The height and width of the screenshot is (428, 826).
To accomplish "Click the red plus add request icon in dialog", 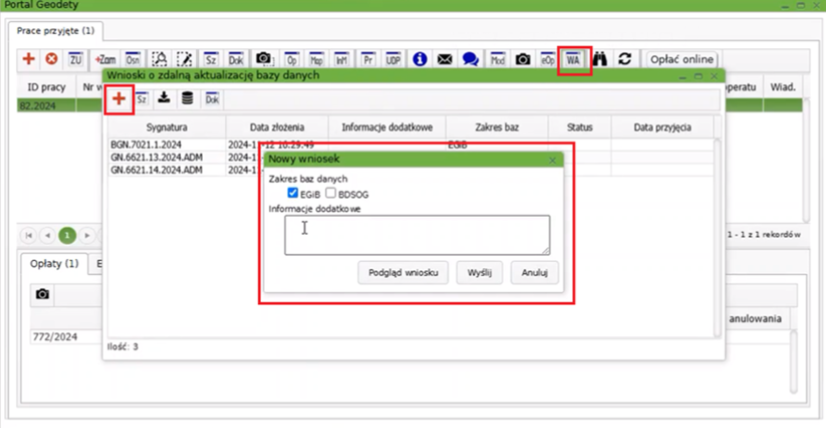I will click(x=119, y=99).
